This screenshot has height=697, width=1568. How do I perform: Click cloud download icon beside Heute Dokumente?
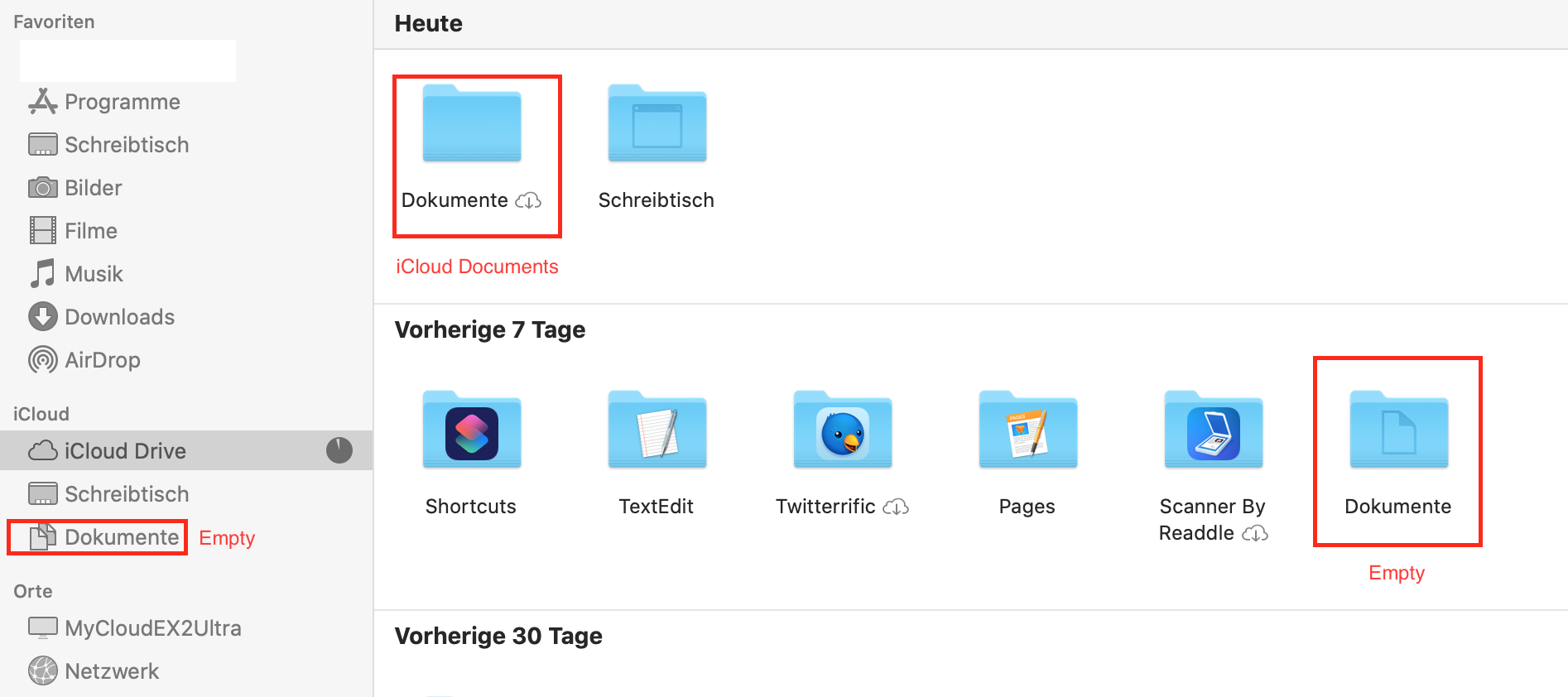[528, 201]
